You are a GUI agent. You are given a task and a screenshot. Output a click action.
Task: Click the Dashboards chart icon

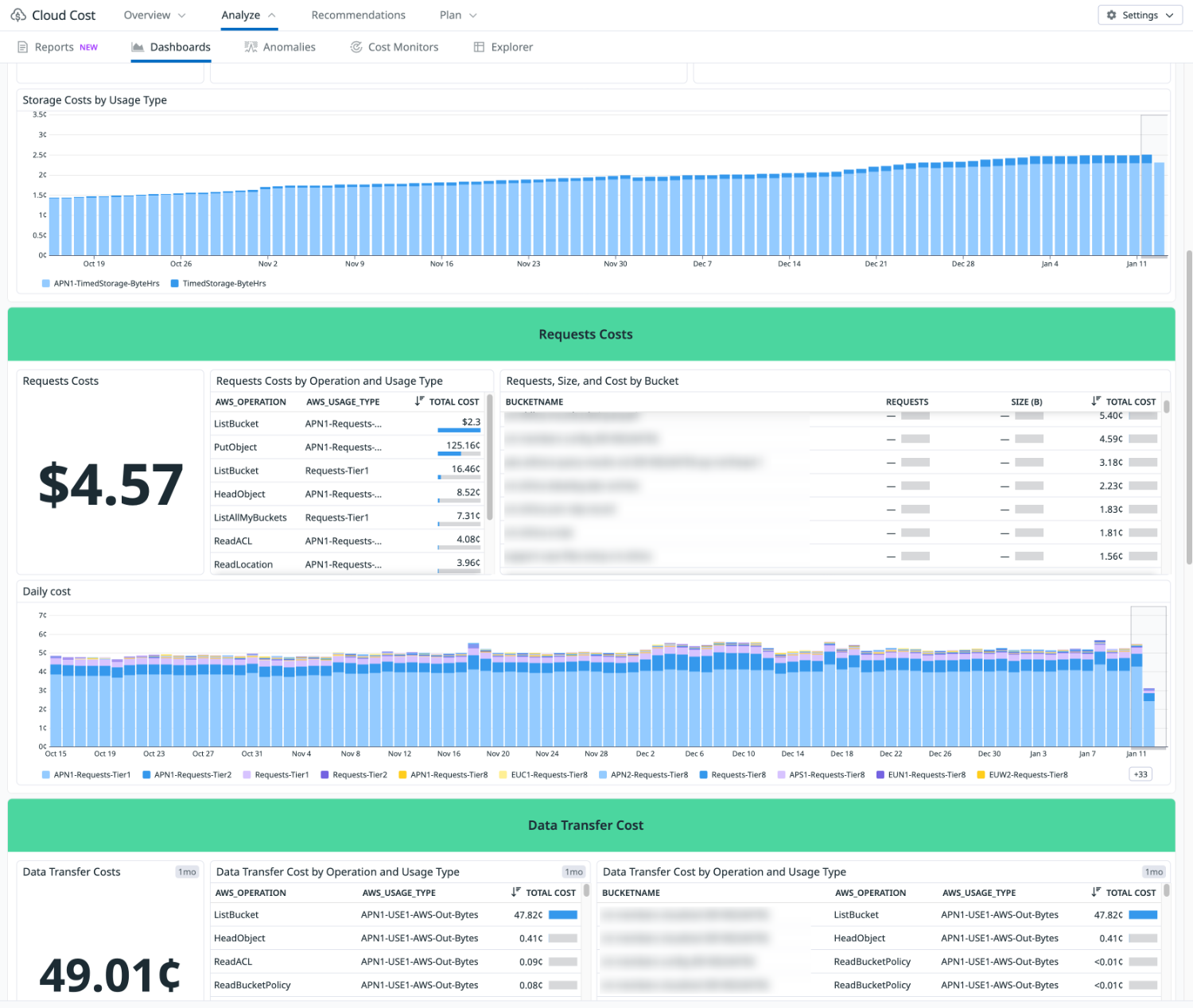pos(138,48)
